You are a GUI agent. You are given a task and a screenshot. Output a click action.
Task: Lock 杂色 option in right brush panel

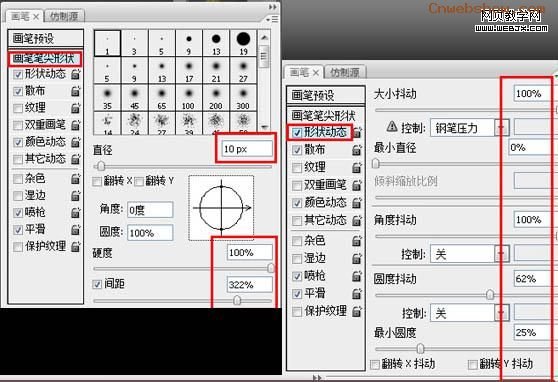tap(357, 241)
